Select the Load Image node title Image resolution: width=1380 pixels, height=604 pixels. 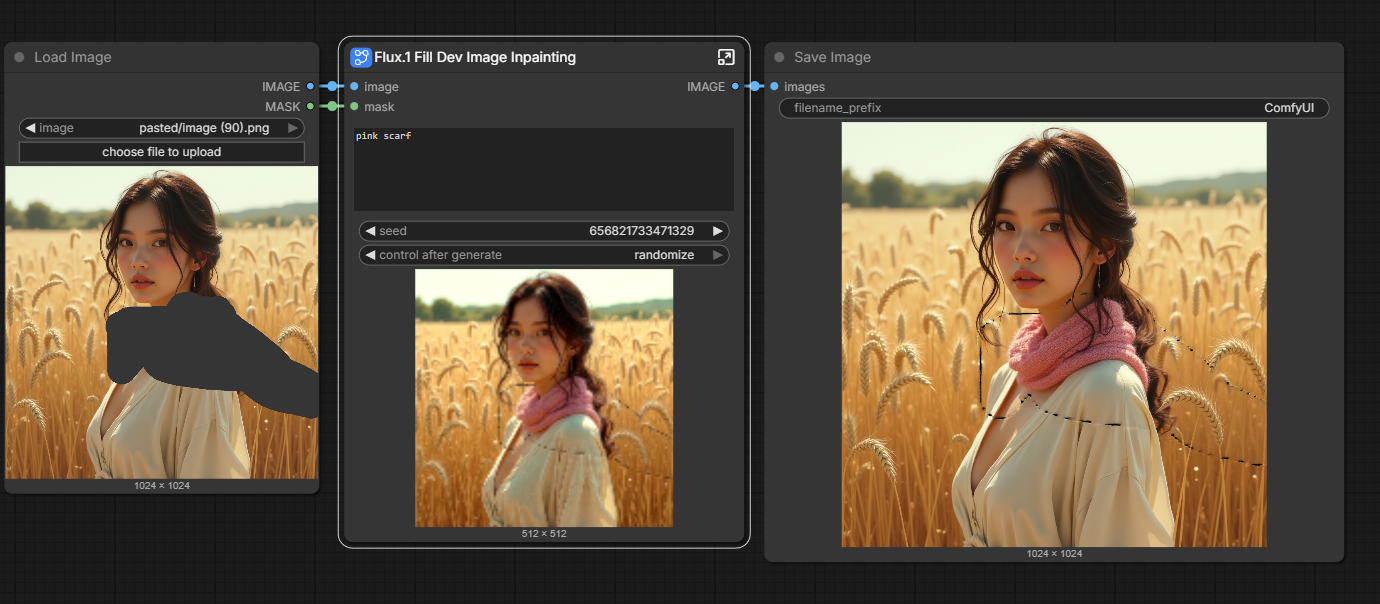coord(73,57)
